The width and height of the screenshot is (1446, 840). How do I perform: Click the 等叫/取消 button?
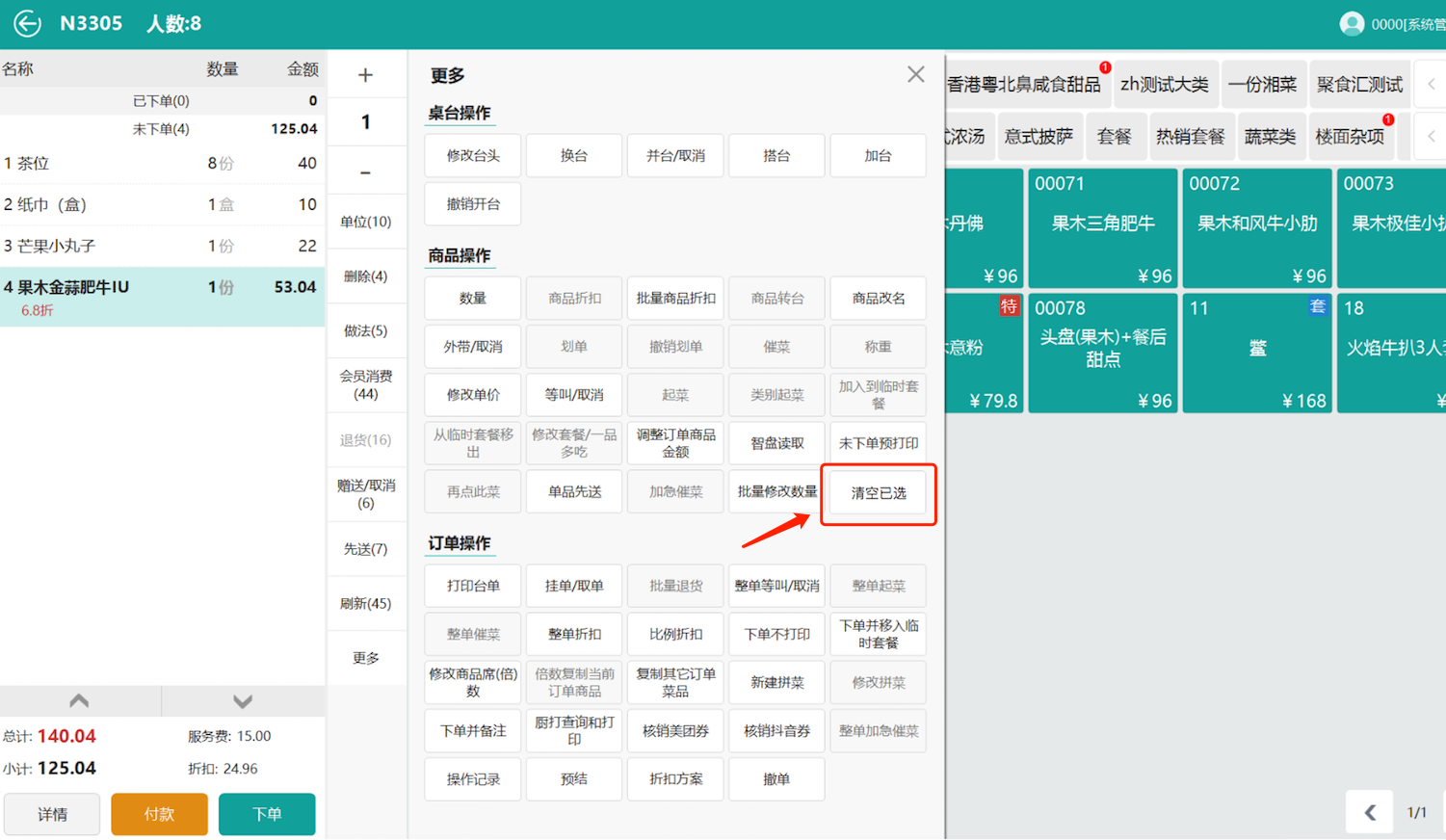coord(574,394)
